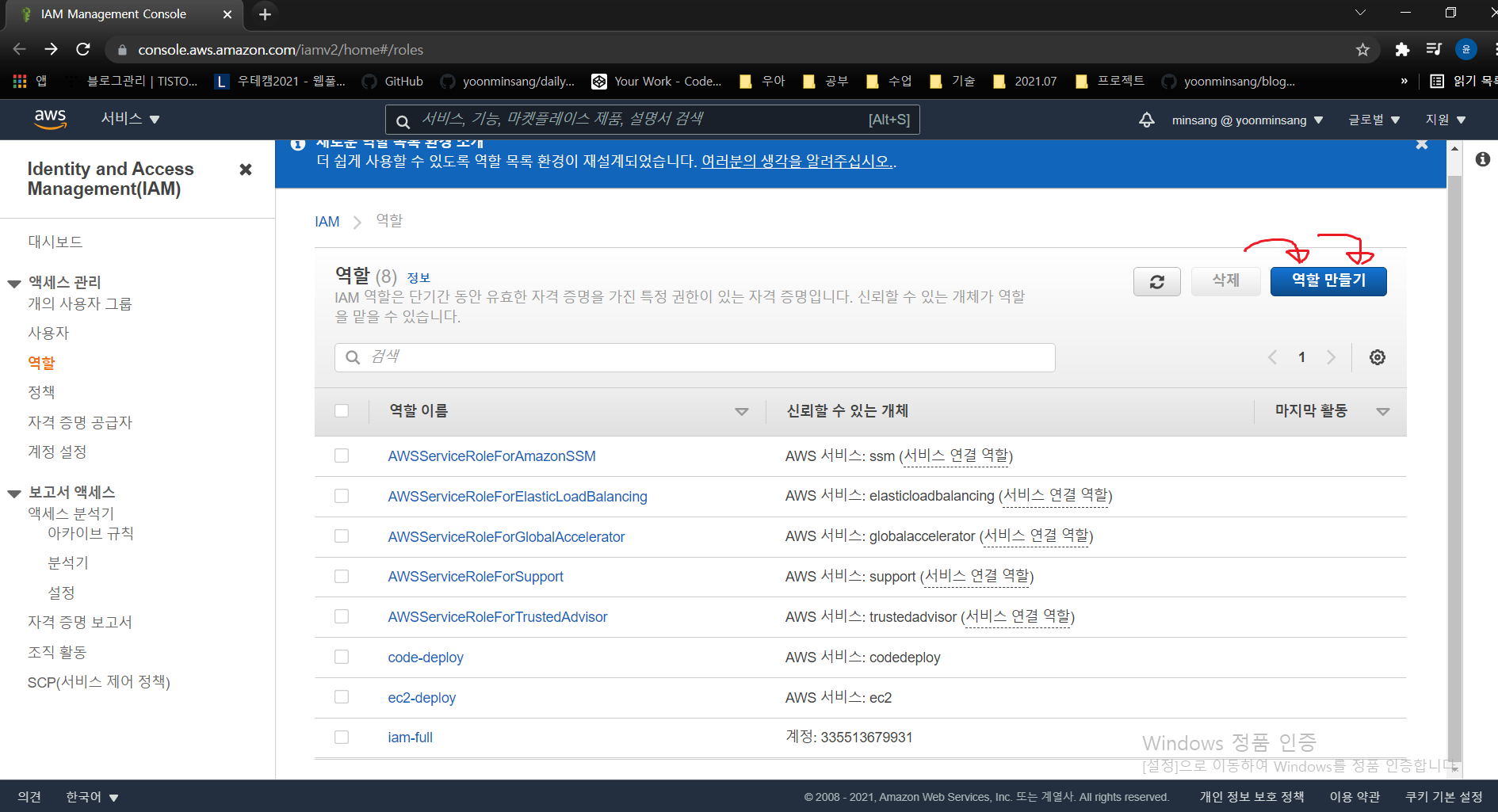This screenshot has height=812, width=1498.
Task: Open the Apps shortcut in bookmarks bar
Action: (30, 81)
